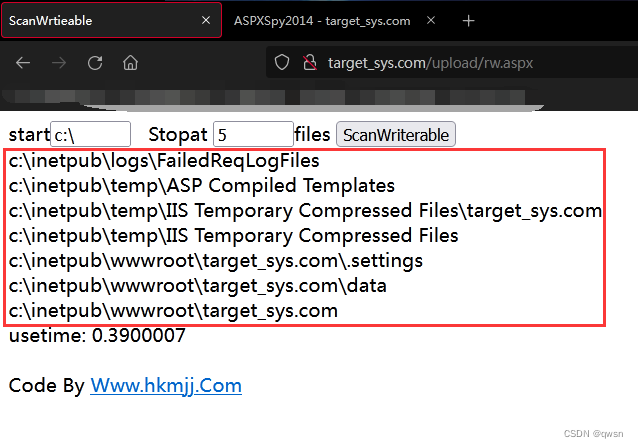
Task: Click the address bar URL target_sys.com/upload/rw.aspx
Action: (x=430, y=63)
